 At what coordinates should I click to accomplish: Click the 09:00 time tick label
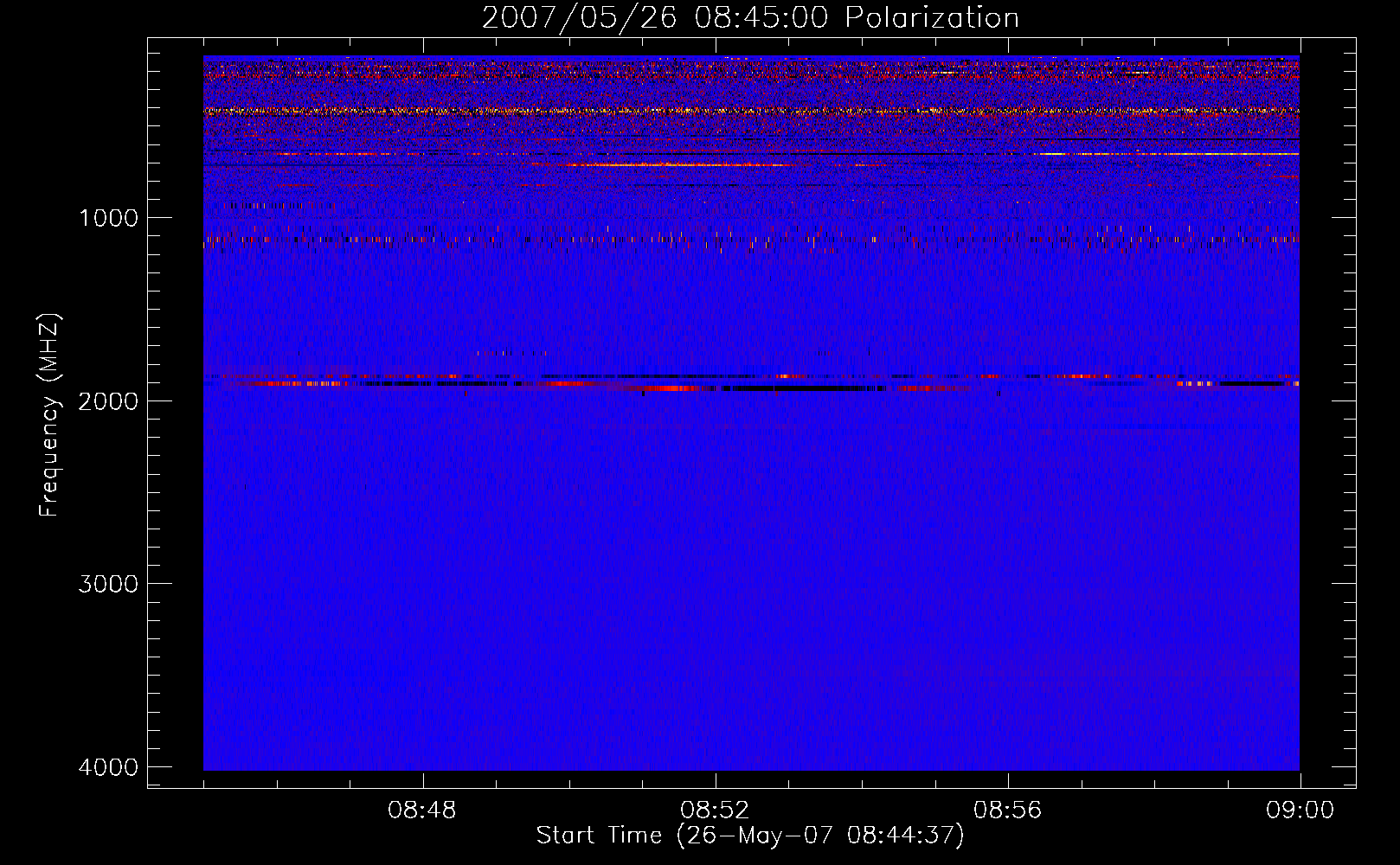[x=1300, y=811]
